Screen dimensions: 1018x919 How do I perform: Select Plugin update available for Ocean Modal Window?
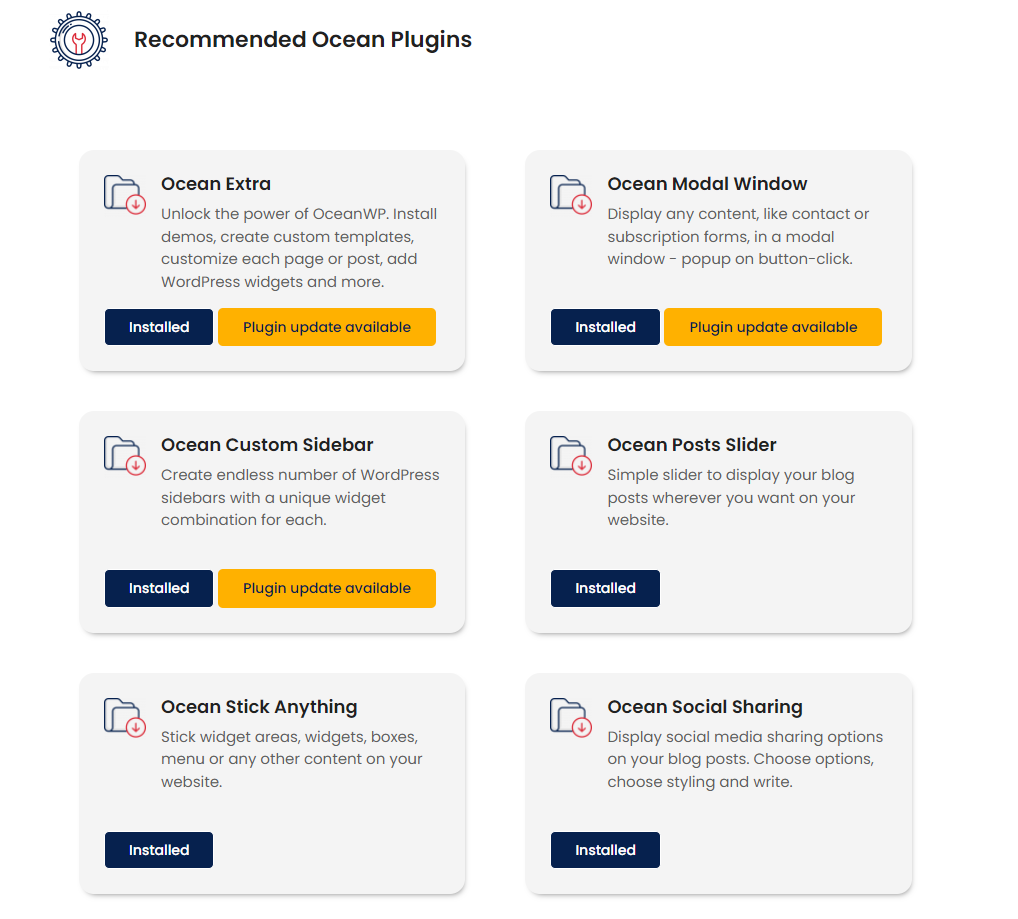click(x=773, y=327)
